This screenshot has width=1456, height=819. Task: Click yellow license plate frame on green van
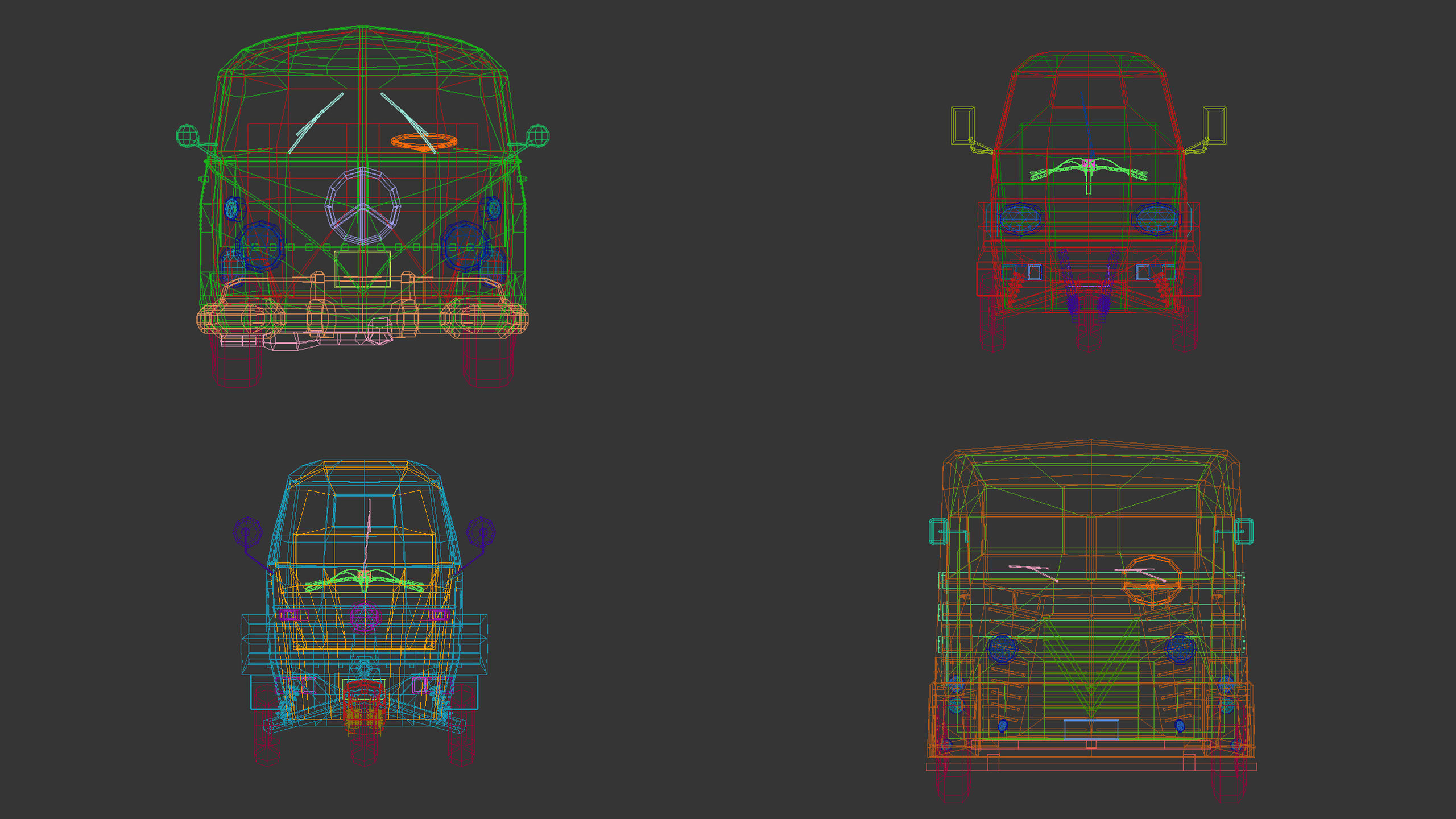(362, 269)
